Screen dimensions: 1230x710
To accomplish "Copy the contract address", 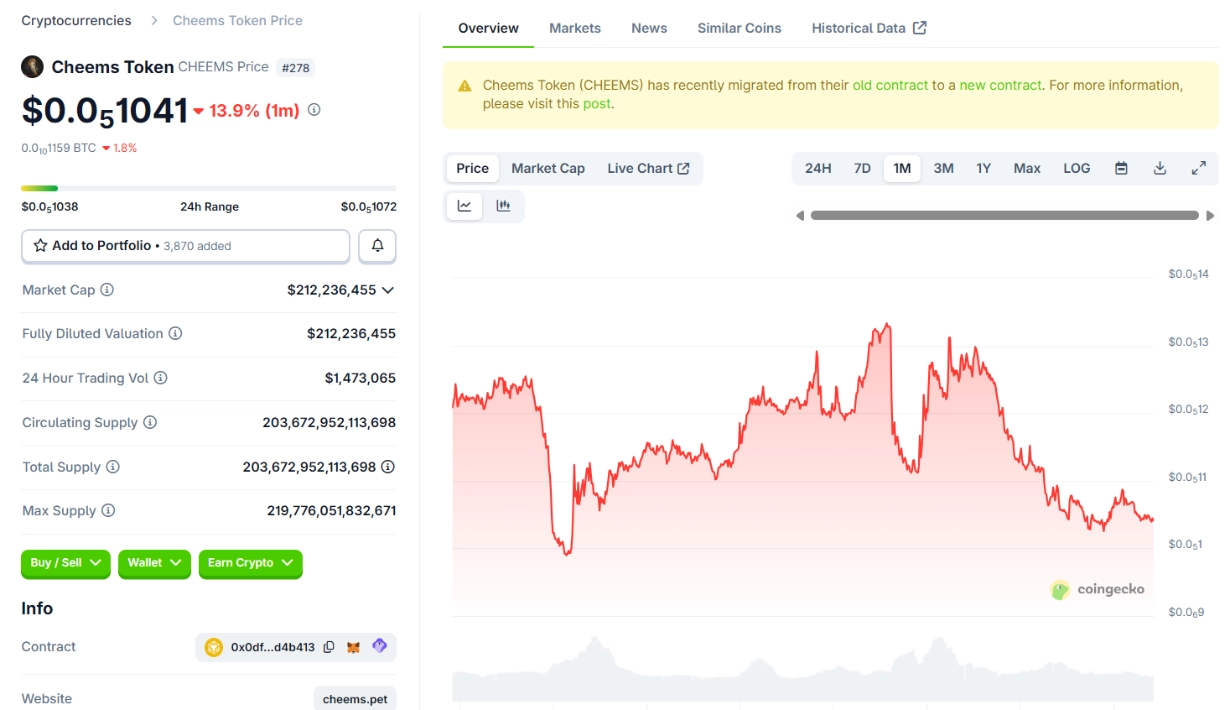I will pyautogui.click(x=328, y=647).
